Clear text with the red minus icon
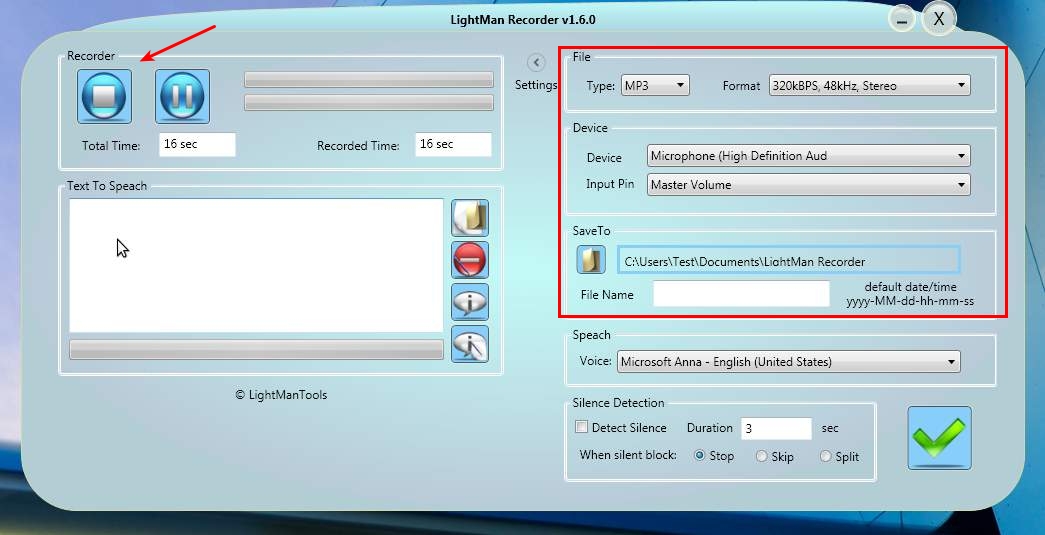The height and width of the screenshot is (535, 1045). [x=470, y=260]
